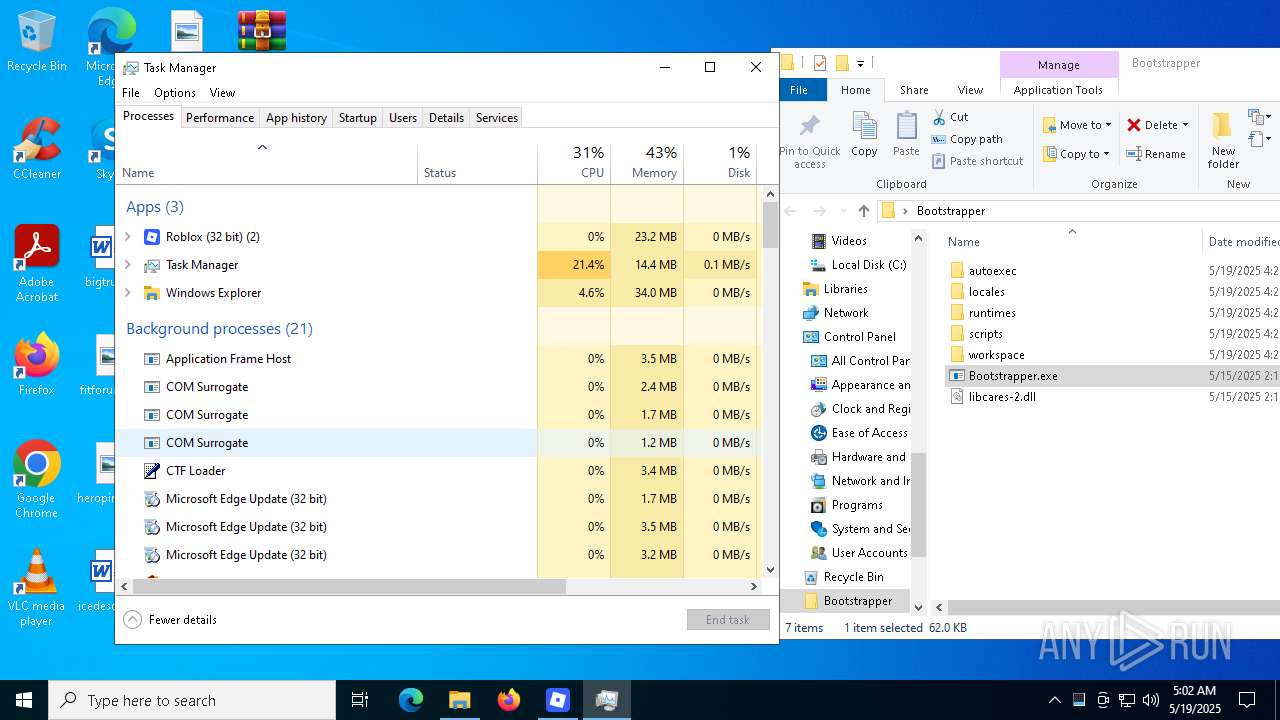Click Task Manager horizontal scrollbar
This screenshot has height=720, width=1280.
point(350,587)
